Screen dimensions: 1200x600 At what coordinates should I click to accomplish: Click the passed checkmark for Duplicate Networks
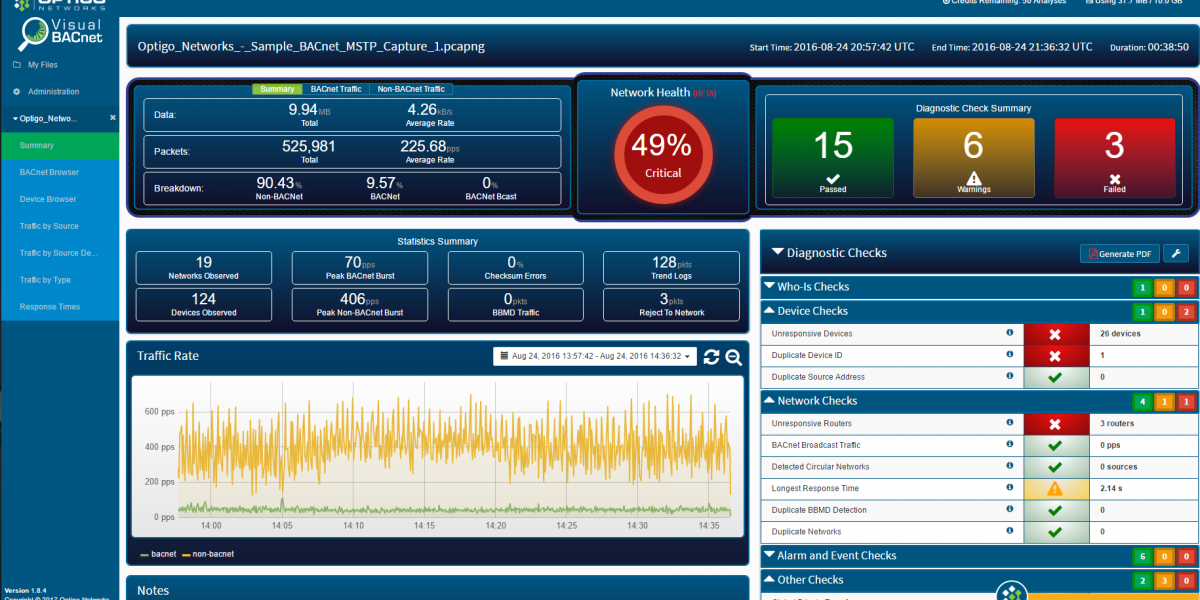tap(1054, 533)
